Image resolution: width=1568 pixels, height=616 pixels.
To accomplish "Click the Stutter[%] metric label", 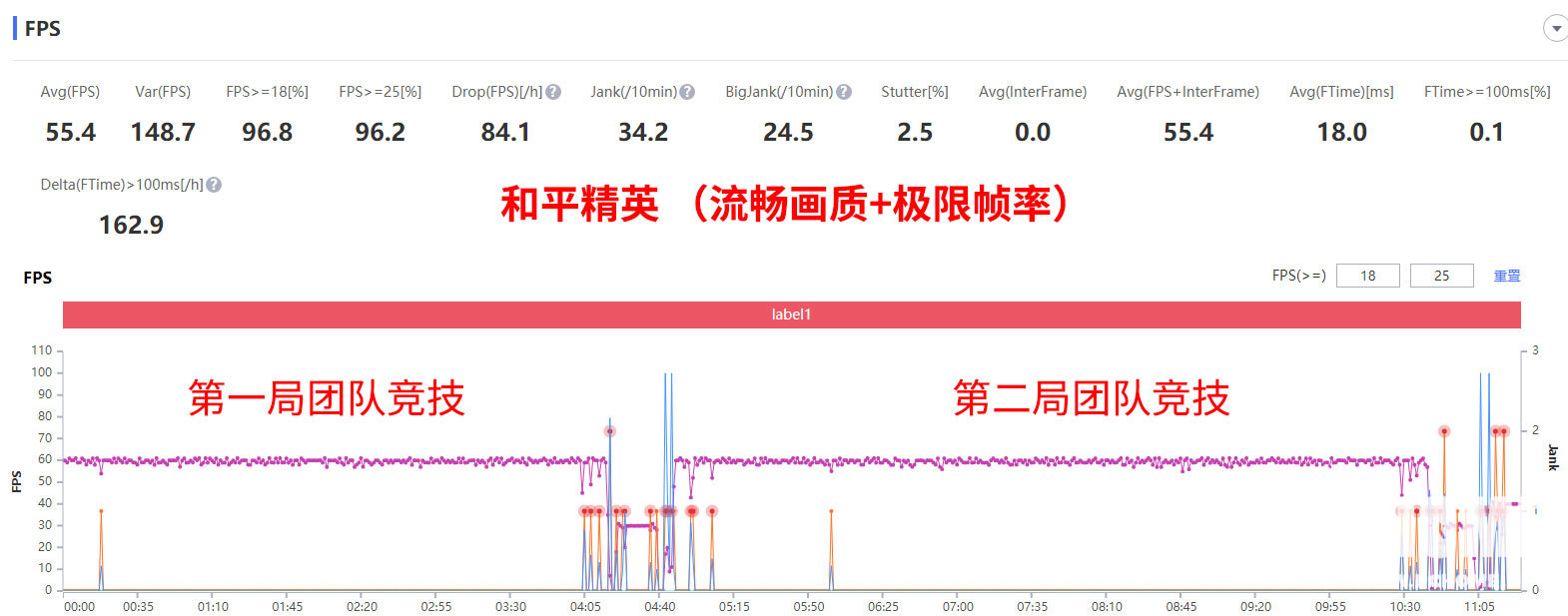I will pos(915,92).
